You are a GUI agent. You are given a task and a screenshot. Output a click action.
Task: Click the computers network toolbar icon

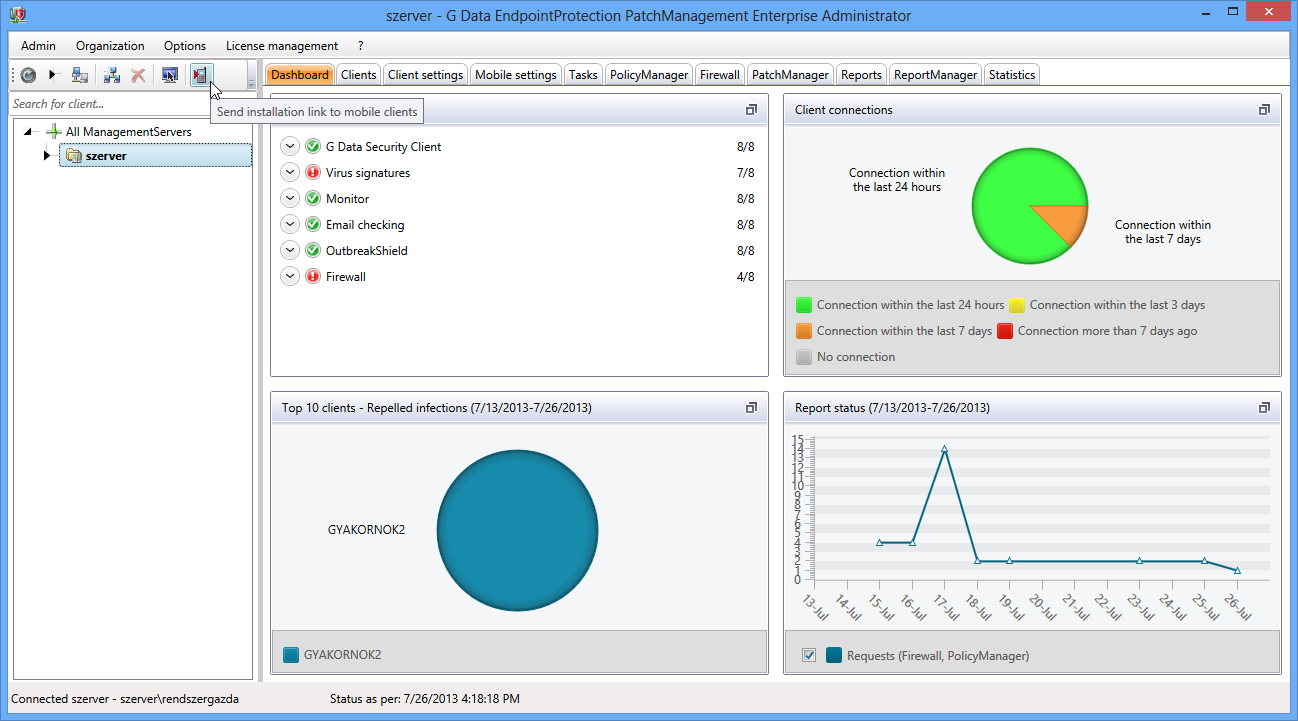80,75
